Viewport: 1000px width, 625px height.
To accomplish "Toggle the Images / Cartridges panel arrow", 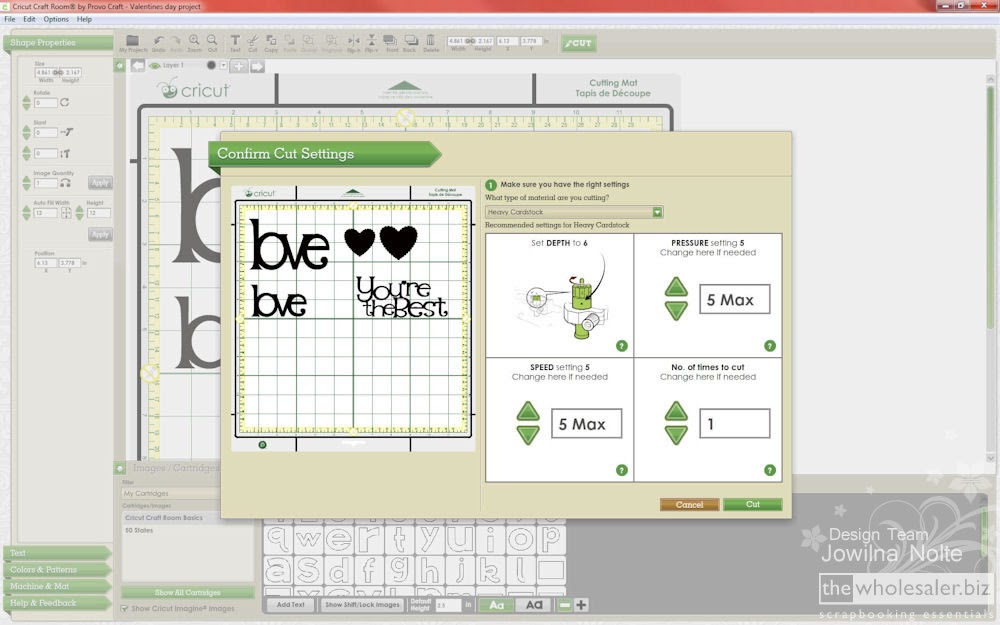I will point(120,468).
